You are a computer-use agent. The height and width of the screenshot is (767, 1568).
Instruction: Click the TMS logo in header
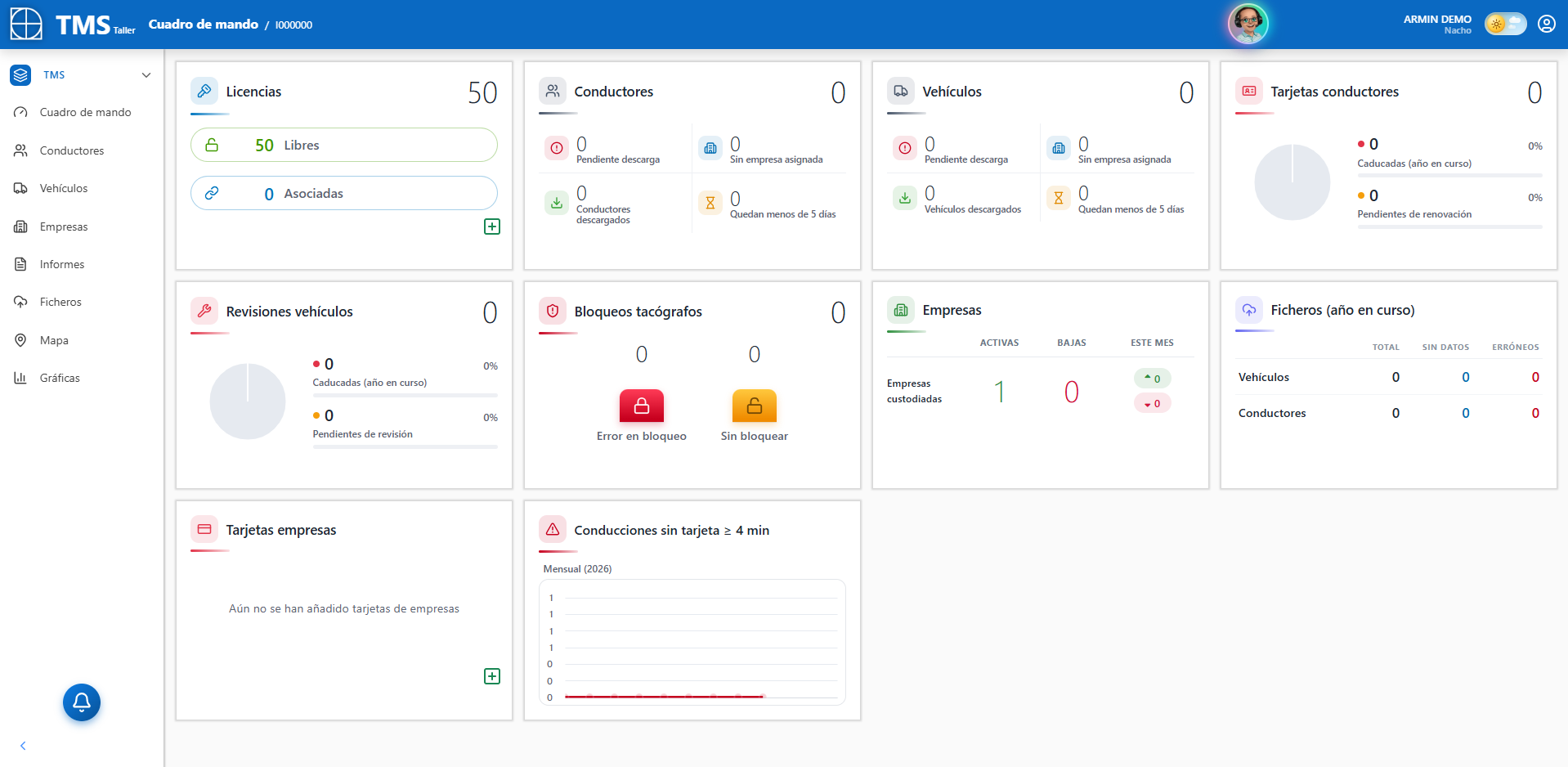(x=72, y=25)
